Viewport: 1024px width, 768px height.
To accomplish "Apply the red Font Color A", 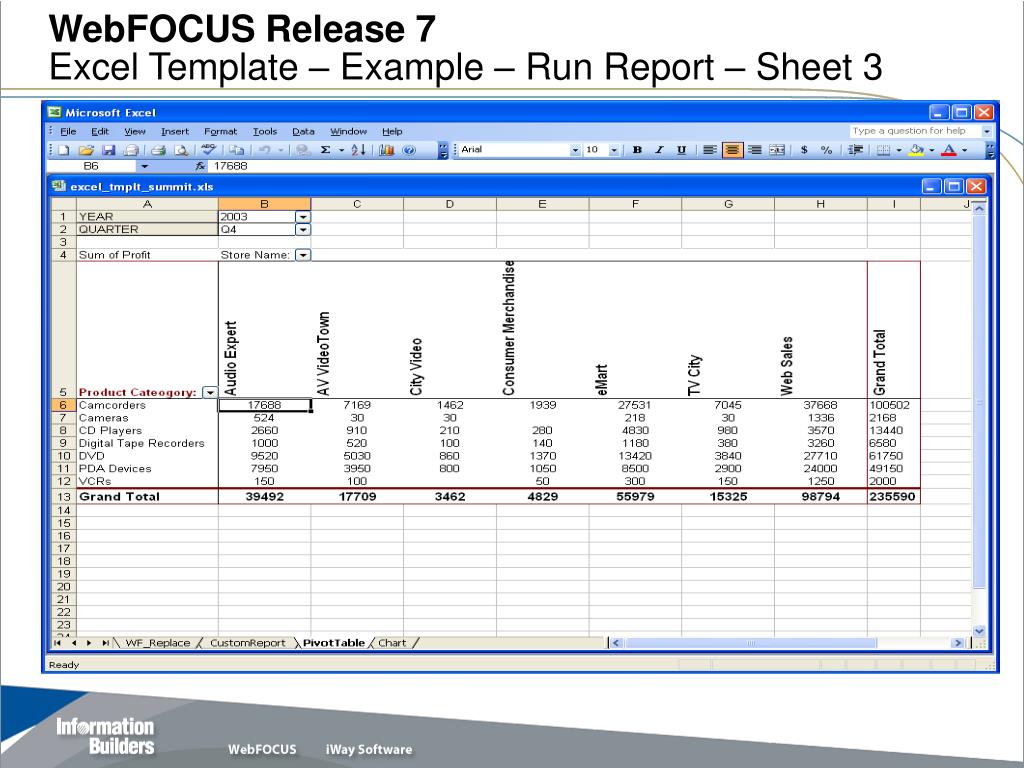I will click(x=949, y=150).
